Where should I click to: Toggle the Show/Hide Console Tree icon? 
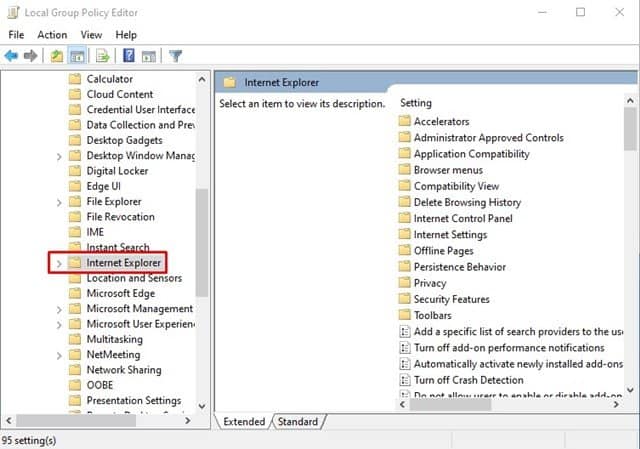click(x=77, y=56)
